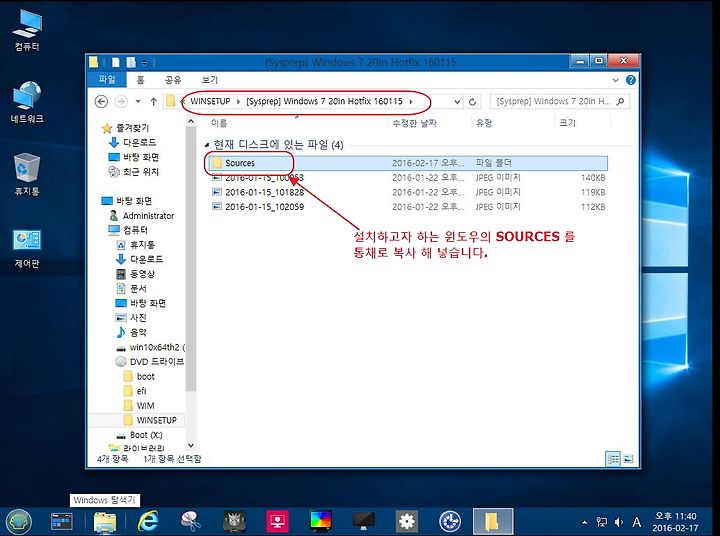
Task: Click the breadcrumb arrow after WINSETUP
Action: (x=238, y=102)
